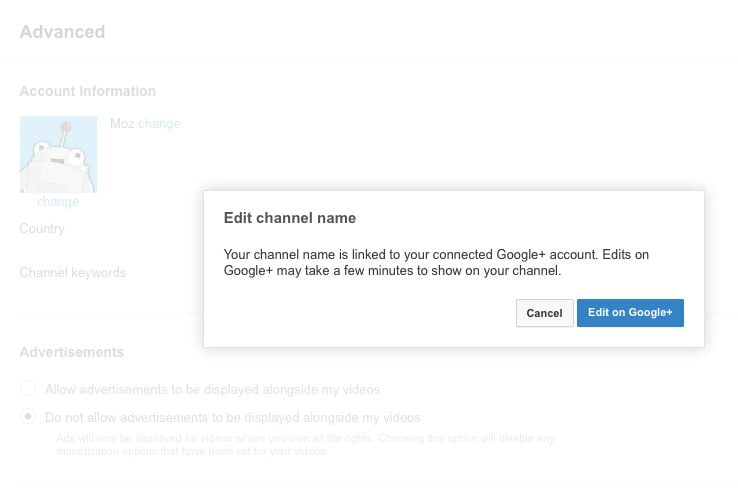Click the Moz robot channel avatar
This screenshot has height=488, width=738.
58,154
